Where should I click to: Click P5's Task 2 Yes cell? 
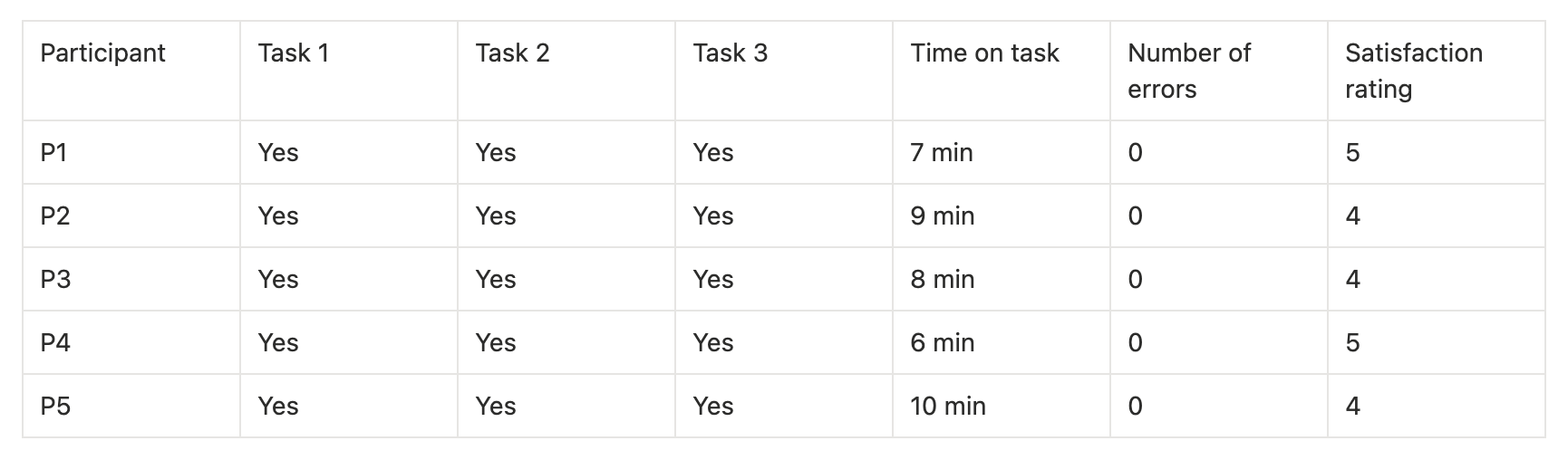click(496, 406)
